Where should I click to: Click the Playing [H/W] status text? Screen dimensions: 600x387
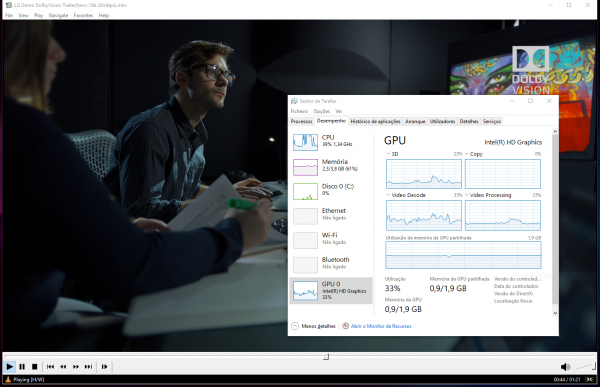pos(29,380)
